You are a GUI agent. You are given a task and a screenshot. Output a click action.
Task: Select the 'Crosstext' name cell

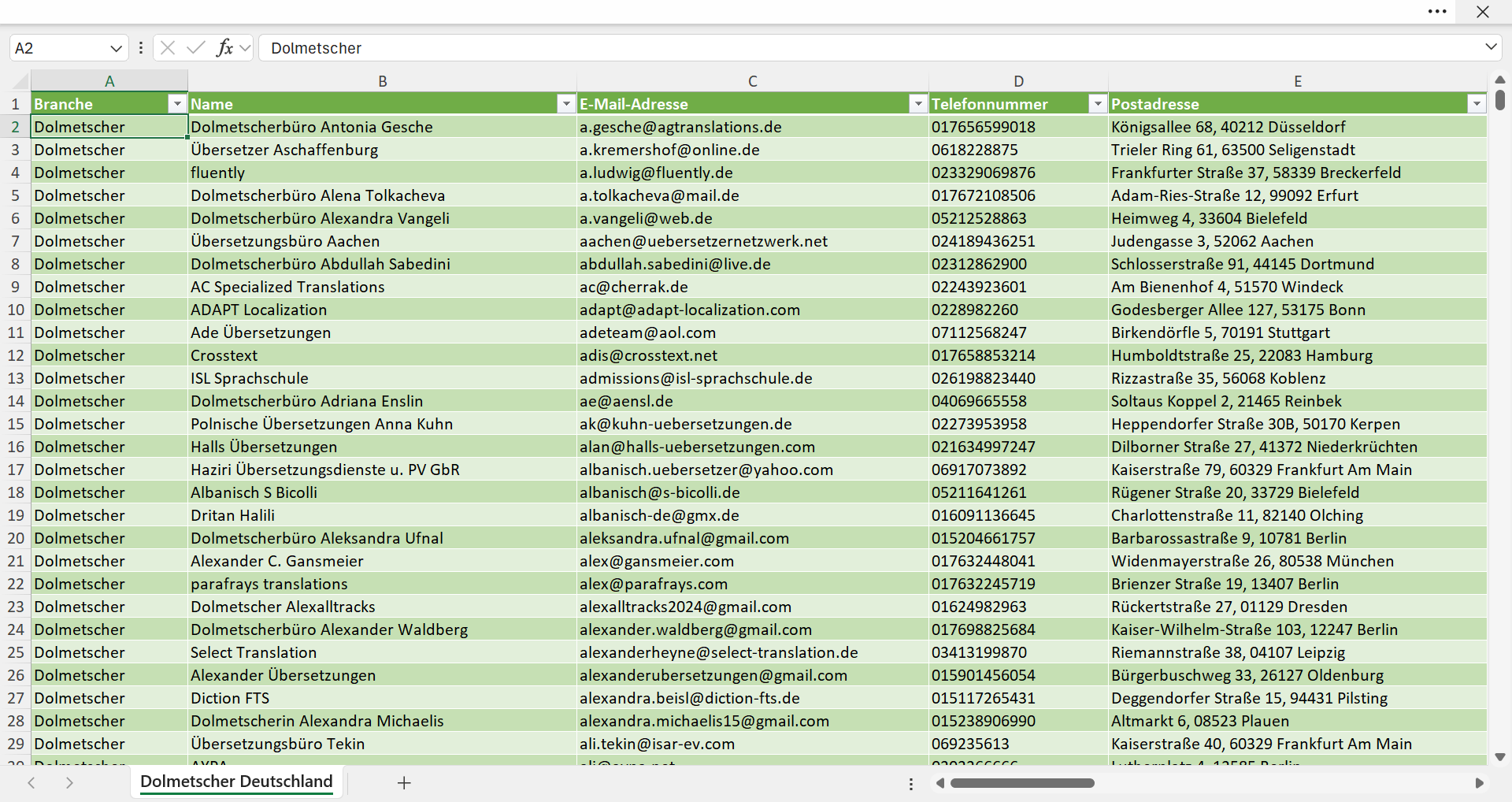382,355
